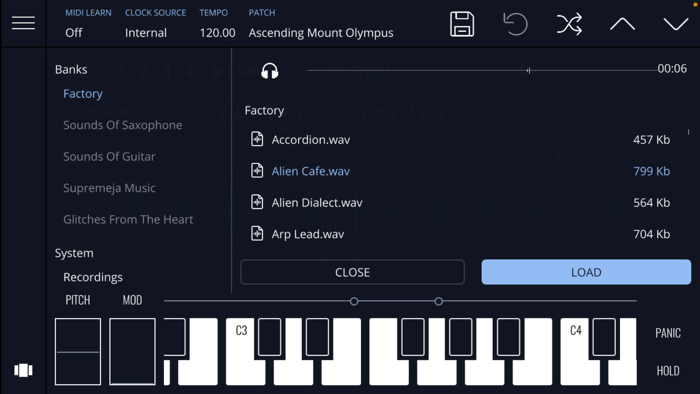The height and width of the screenshot is (394, 700).
Task: Hit the PANIC button
Action: [668, 333]
